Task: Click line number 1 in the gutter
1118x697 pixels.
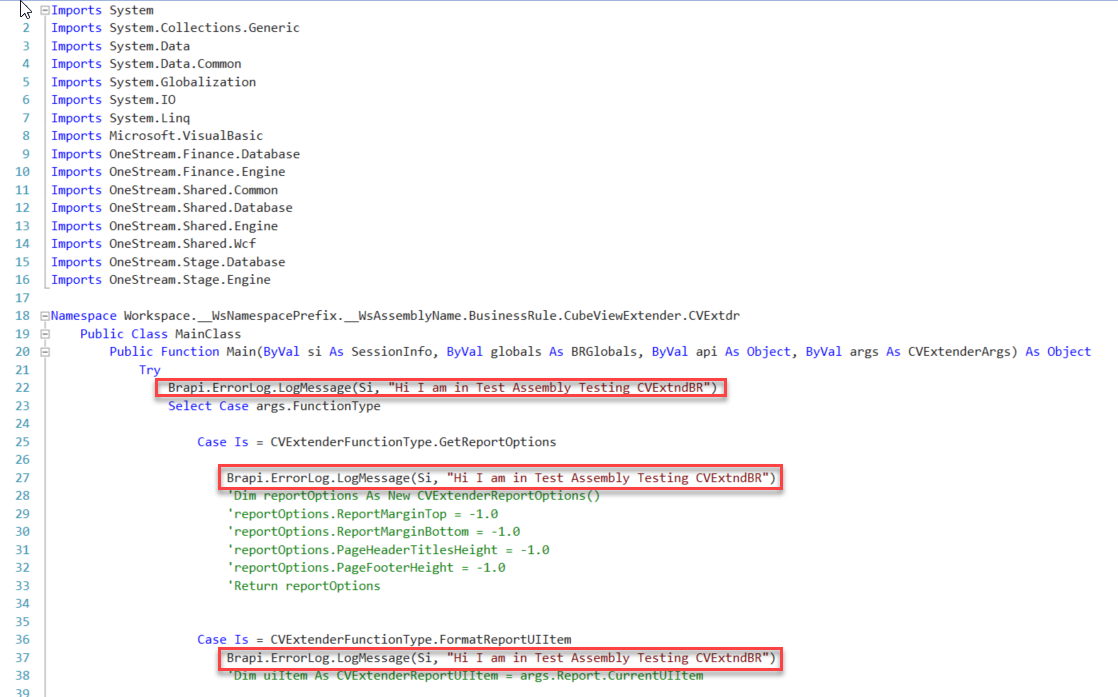Action: coord(22,9)
